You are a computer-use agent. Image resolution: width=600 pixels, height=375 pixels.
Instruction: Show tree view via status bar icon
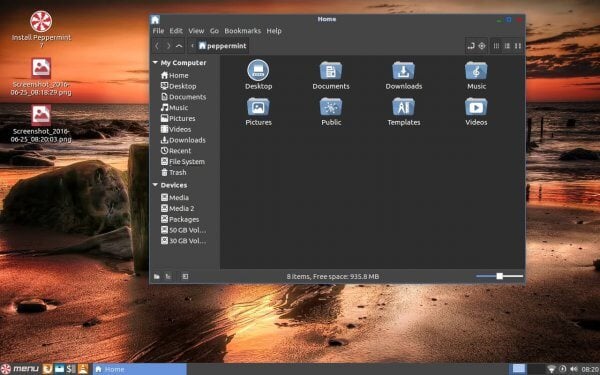(x=168, y=276)
